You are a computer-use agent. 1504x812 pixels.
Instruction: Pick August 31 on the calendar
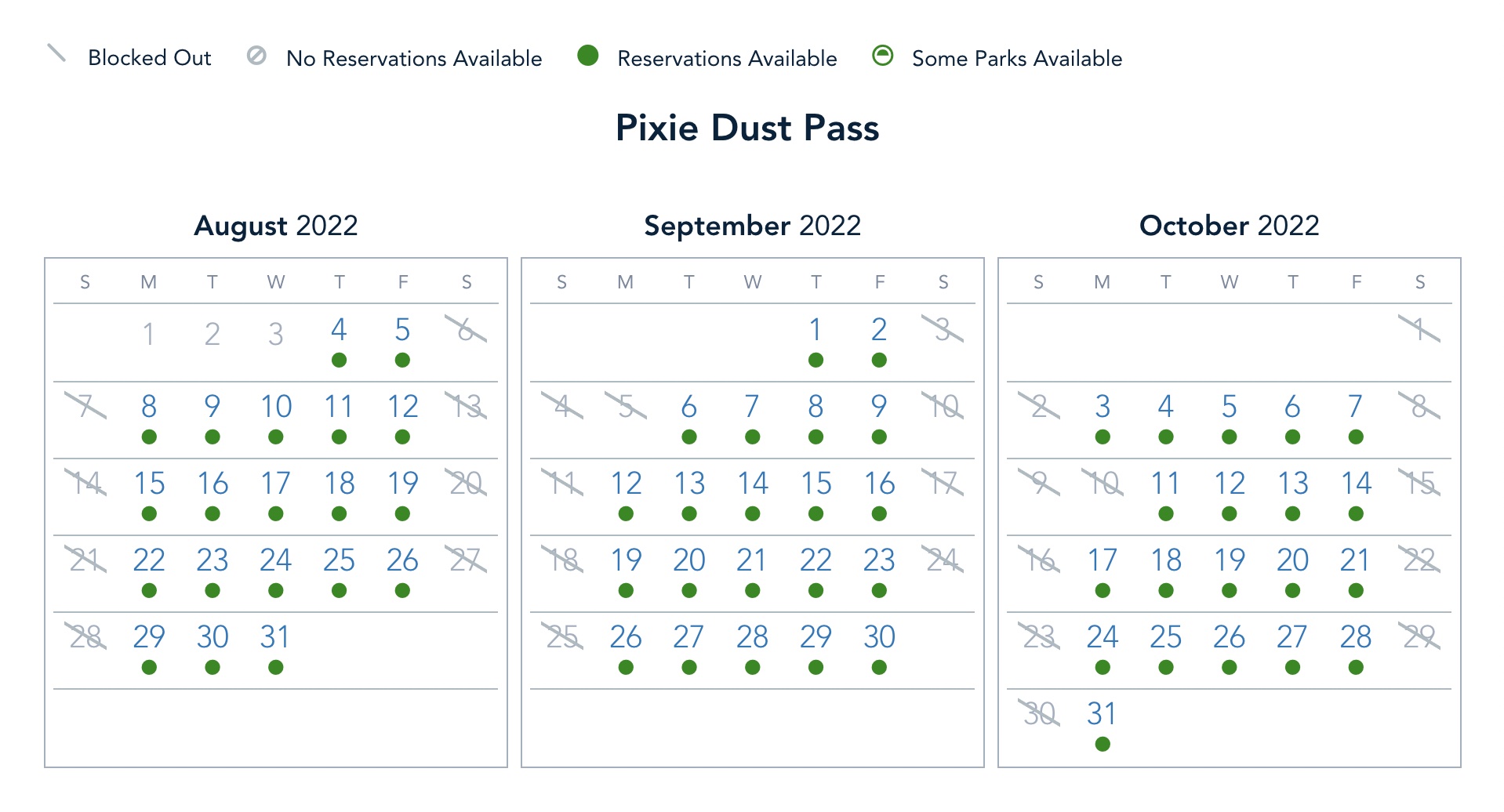tap(275, 637)
